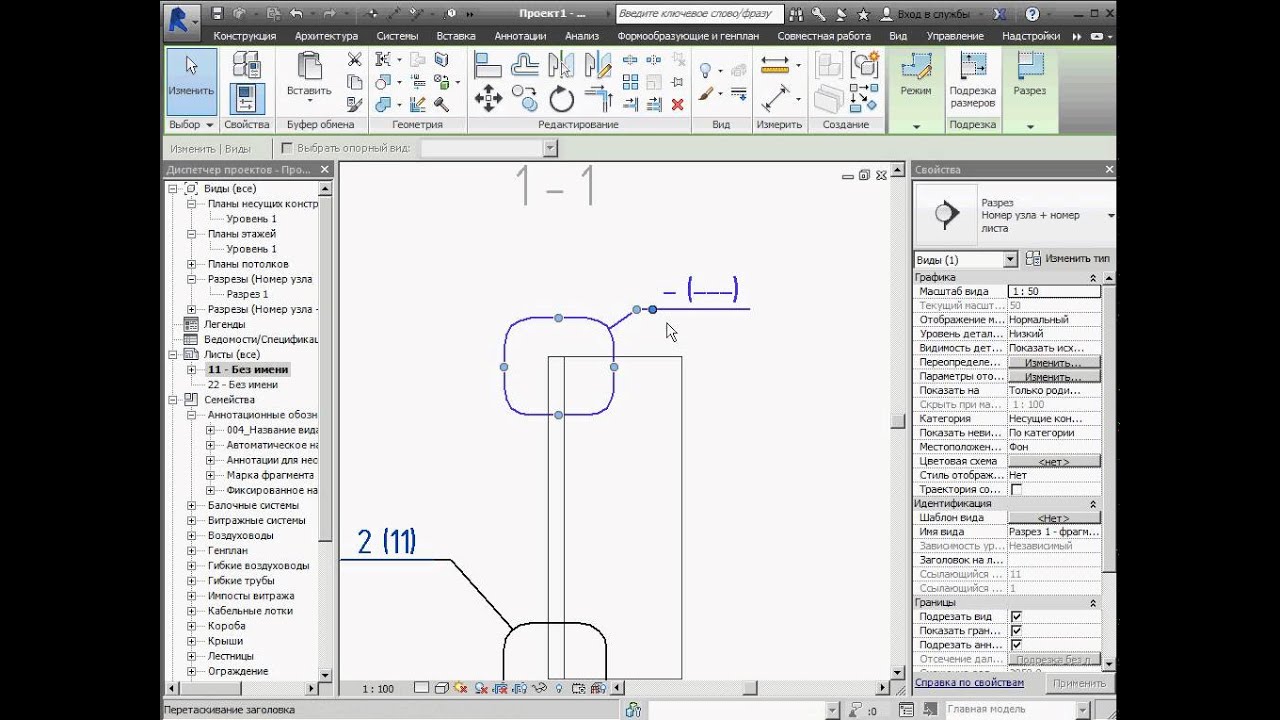
Task: Click the Применить button
Action: click(x=1079, y=683)
